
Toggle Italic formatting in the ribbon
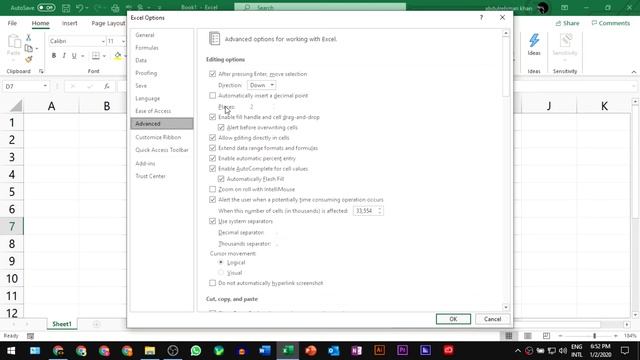coord(64,56)
